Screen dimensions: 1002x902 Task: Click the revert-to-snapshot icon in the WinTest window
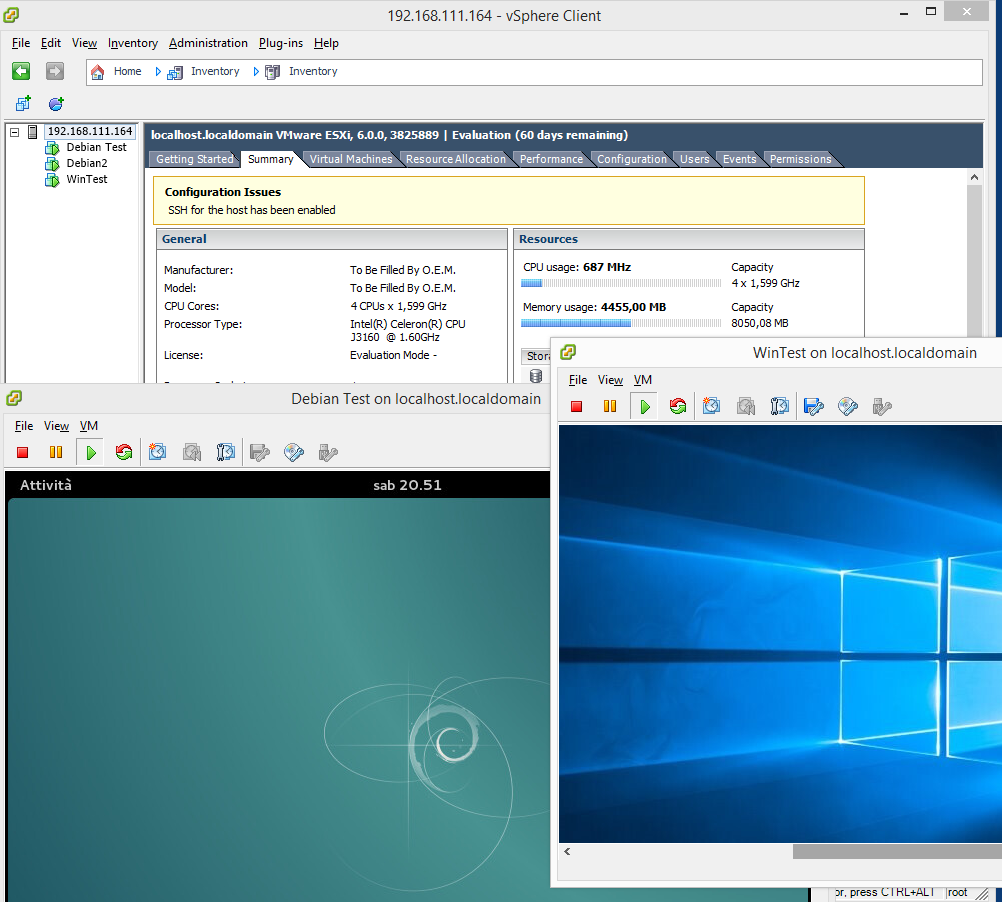746,406
